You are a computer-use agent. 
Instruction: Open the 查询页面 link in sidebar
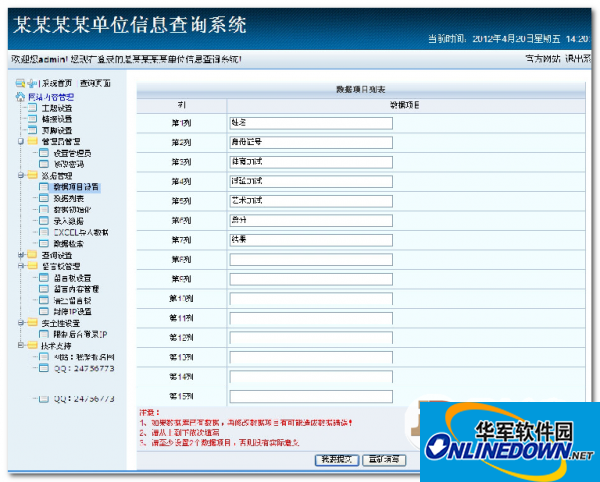coord(95,83)
